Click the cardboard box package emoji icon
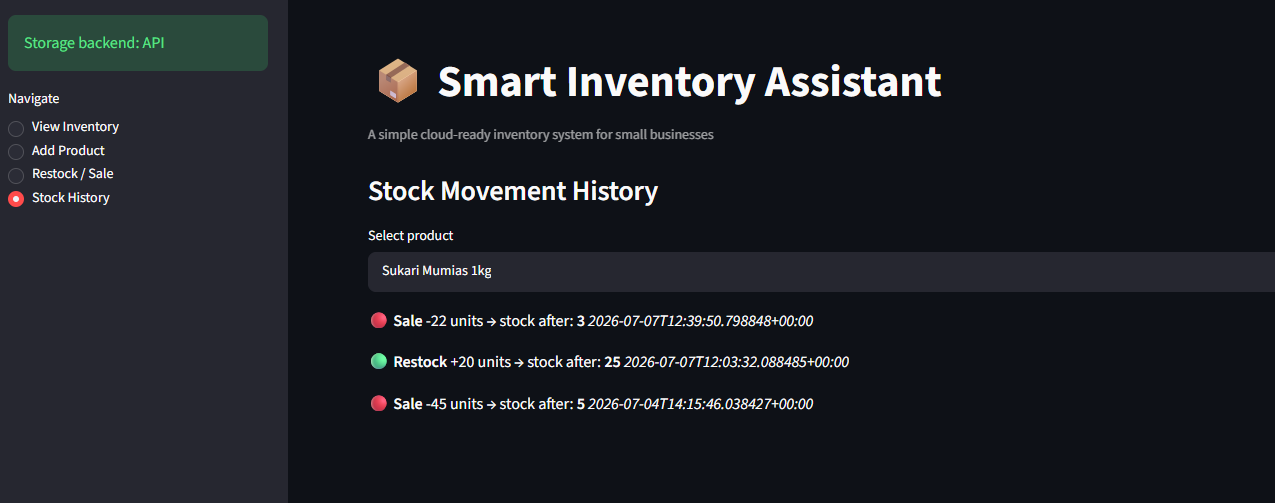The height and width of the screenshot is (503, 1275). [x=397, y=81]
